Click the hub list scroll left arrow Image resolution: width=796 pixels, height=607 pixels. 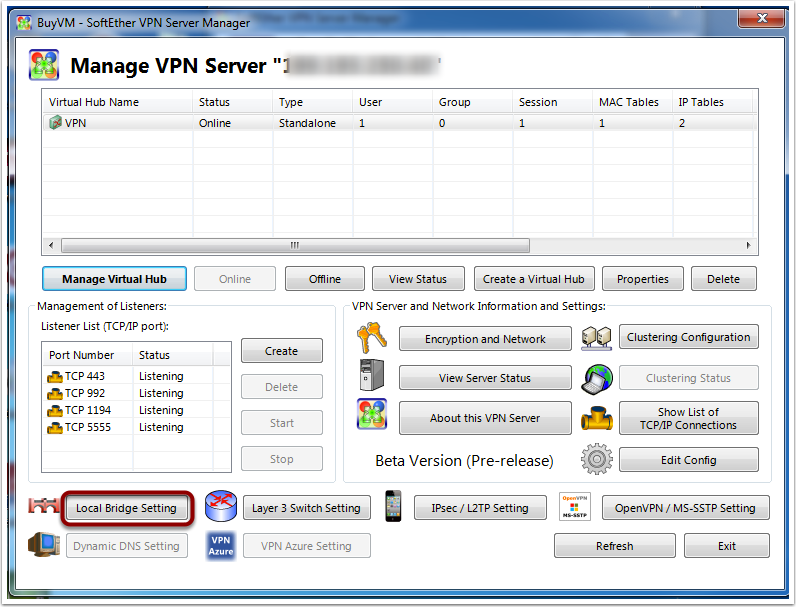tap(51, 245)
